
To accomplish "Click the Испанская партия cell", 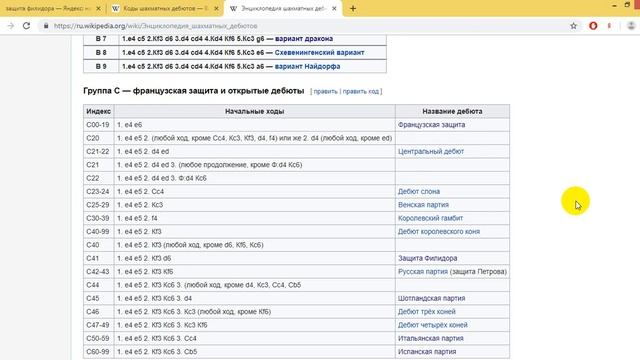I will [452, 352].
